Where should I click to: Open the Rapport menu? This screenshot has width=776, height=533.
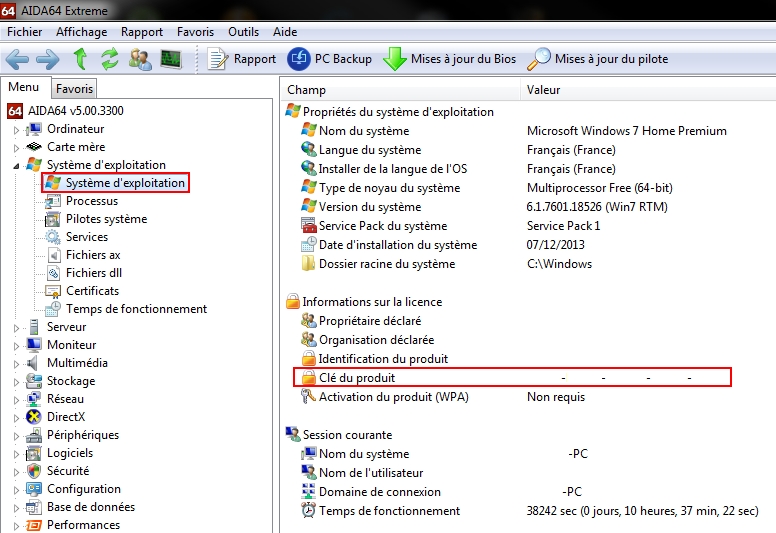[x=142, y=32]
